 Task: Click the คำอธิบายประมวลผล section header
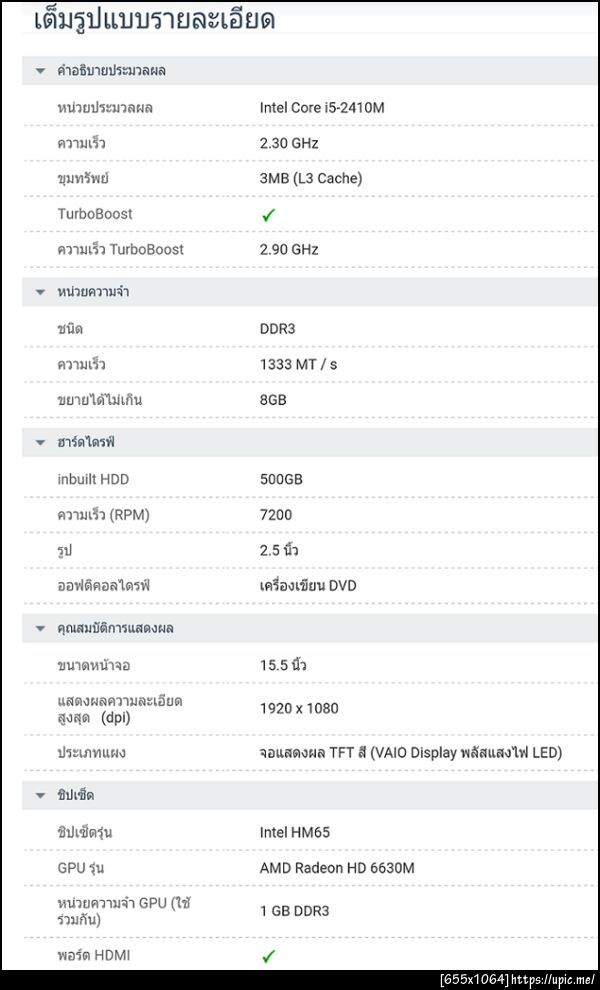pos(112,71)
